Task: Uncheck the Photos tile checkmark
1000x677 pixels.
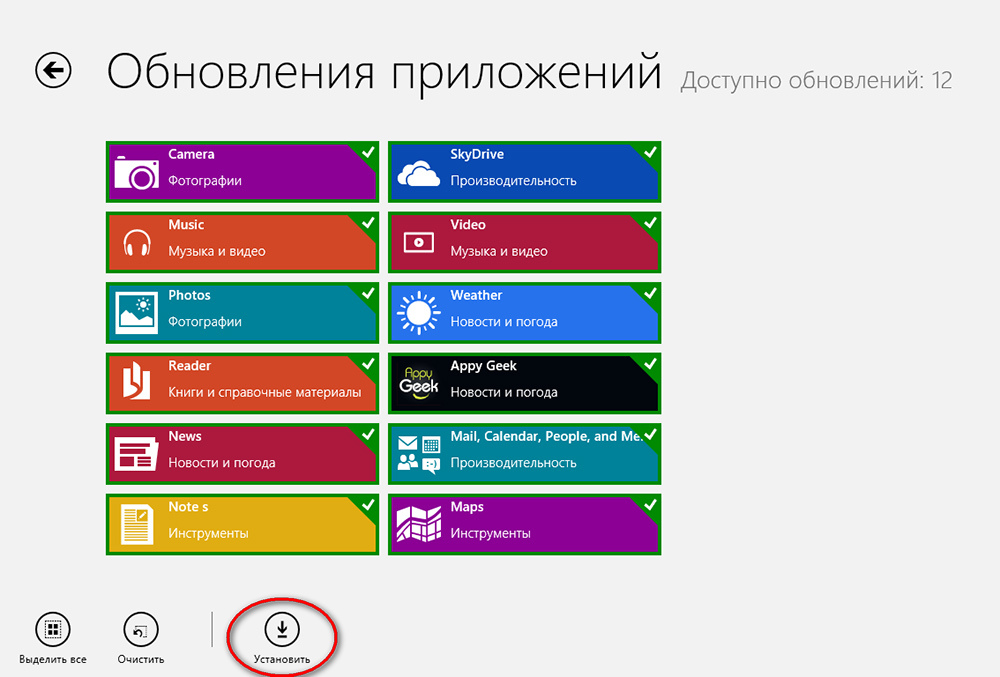Action: [x=368, y=293]
